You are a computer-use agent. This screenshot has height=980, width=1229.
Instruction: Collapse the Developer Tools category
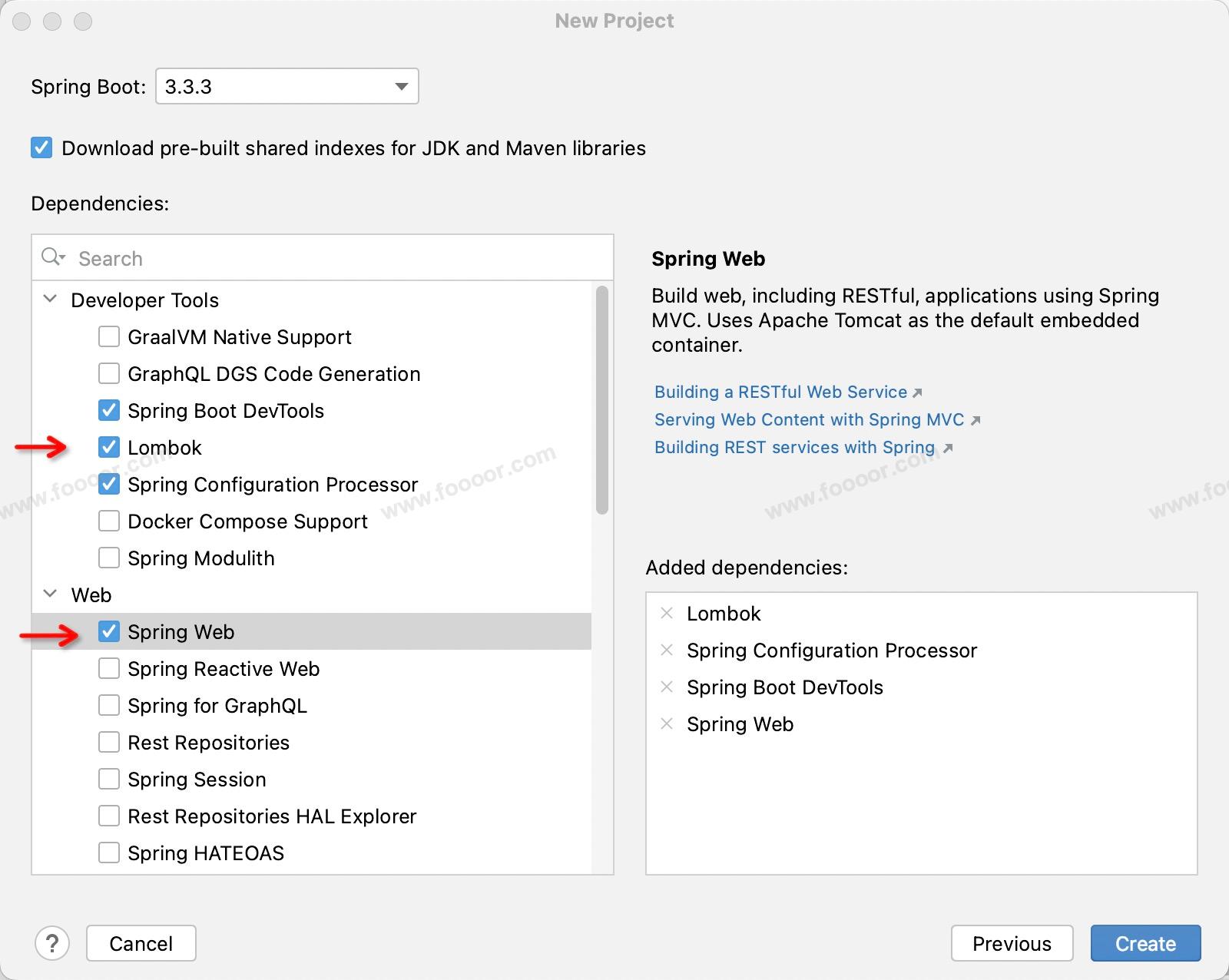pyautogui.click(x=51, y=300)
